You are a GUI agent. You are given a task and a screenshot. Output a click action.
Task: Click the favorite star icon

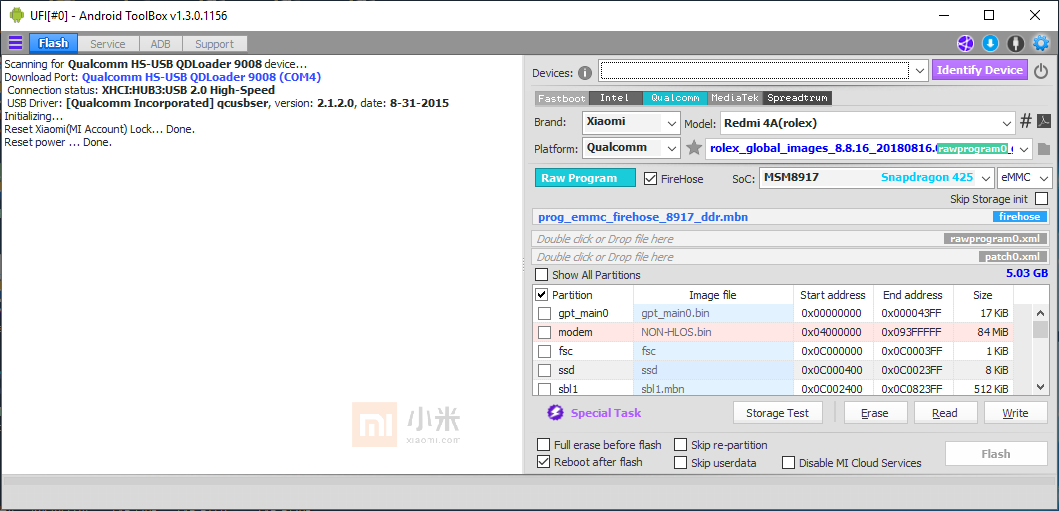(x=694, y=147)
